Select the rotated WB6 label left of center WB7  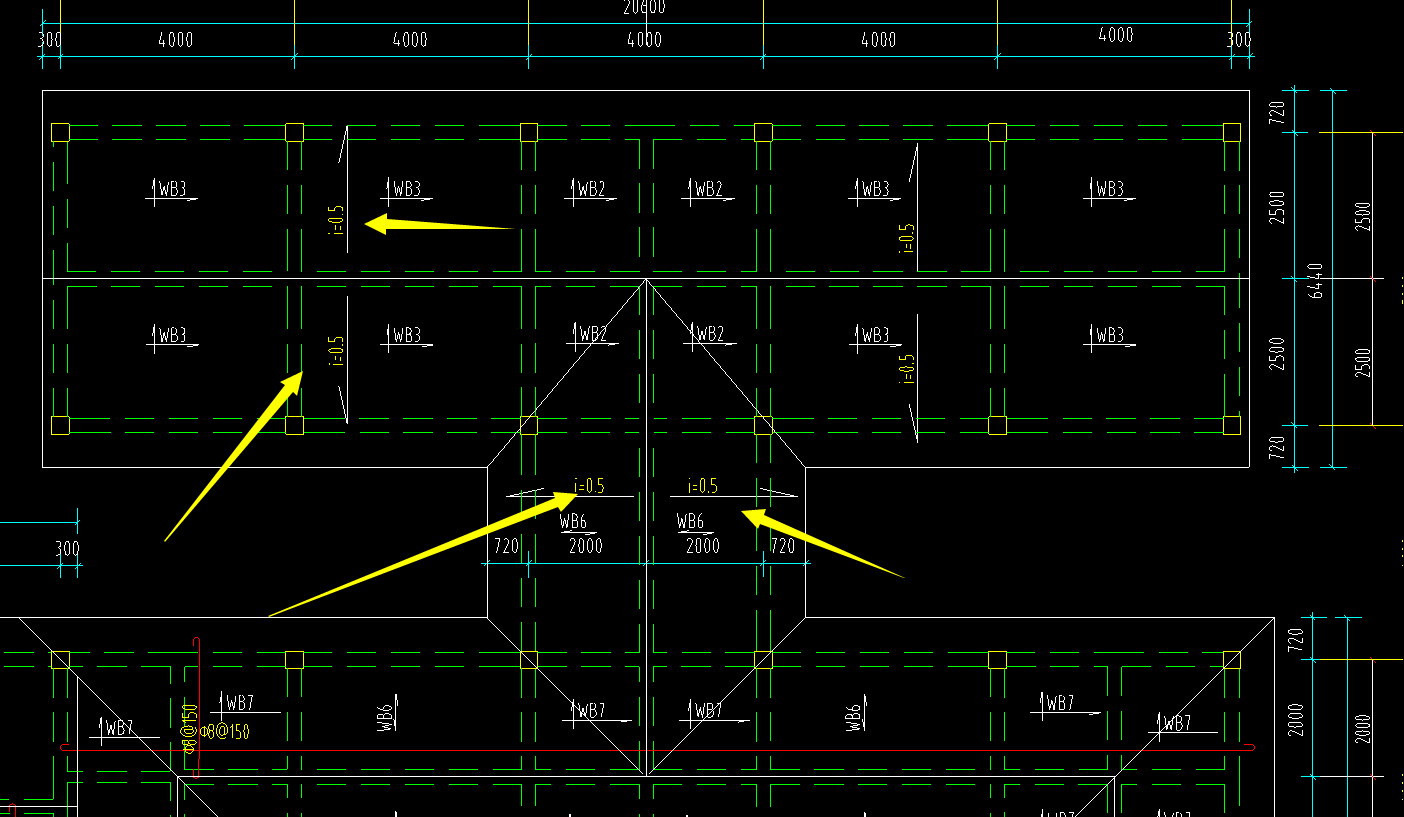[387, 718]
